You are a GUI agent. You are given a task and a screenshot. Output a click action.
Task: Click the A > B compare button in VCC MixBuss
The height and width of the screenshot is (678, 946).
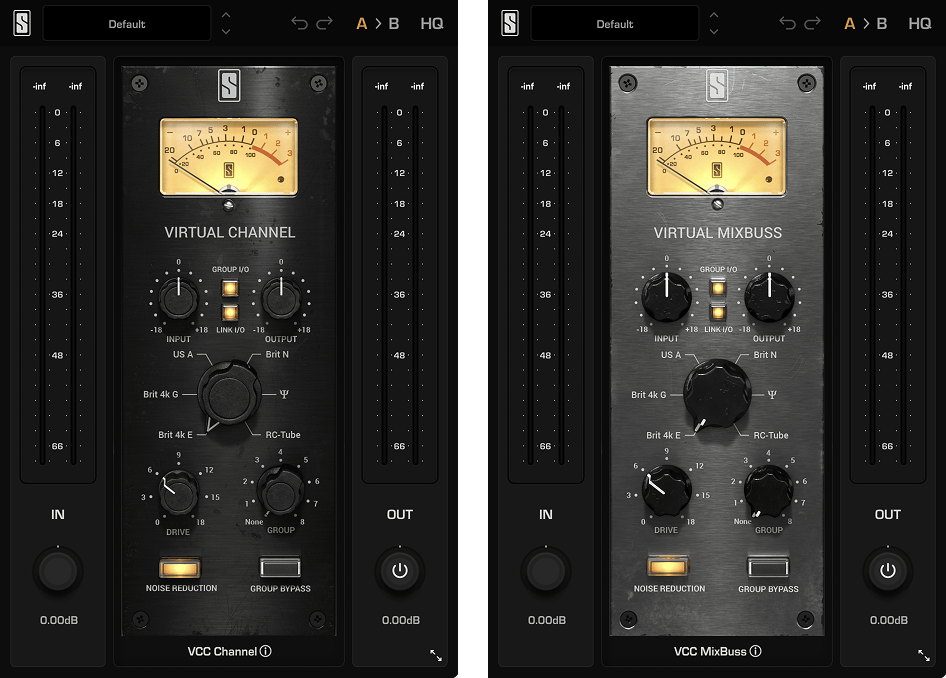(x=866, y=23)
